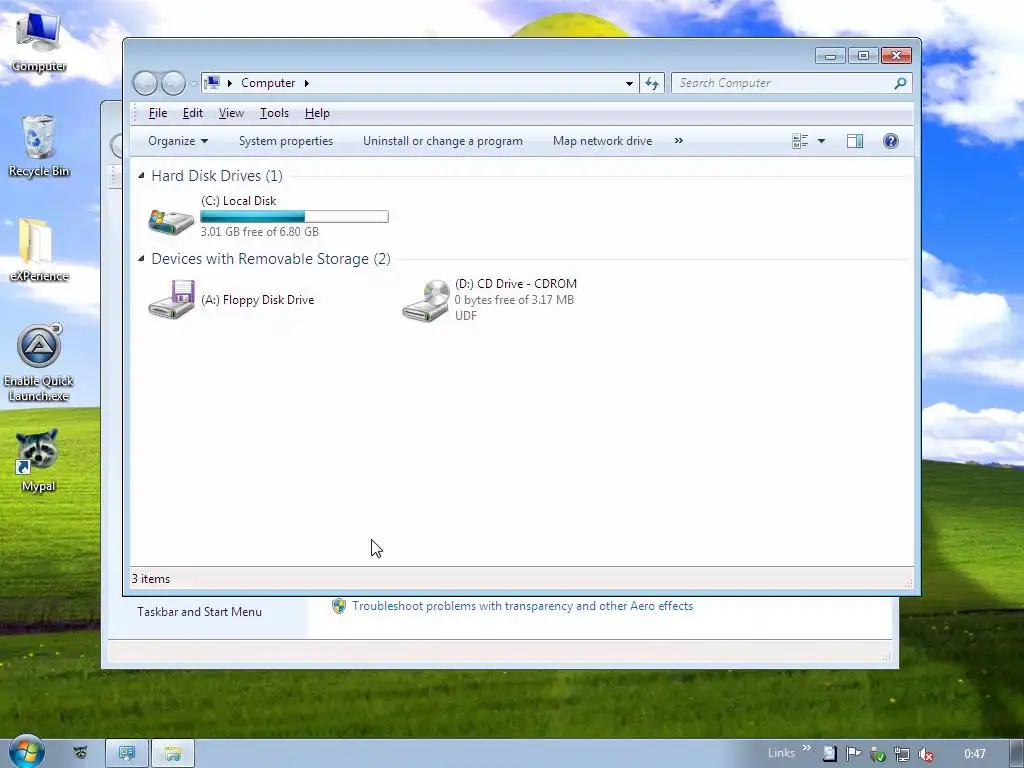
Task: Click the first tray icon beside Links chevron
Action: pyautogui.click(x=829, y=754)
